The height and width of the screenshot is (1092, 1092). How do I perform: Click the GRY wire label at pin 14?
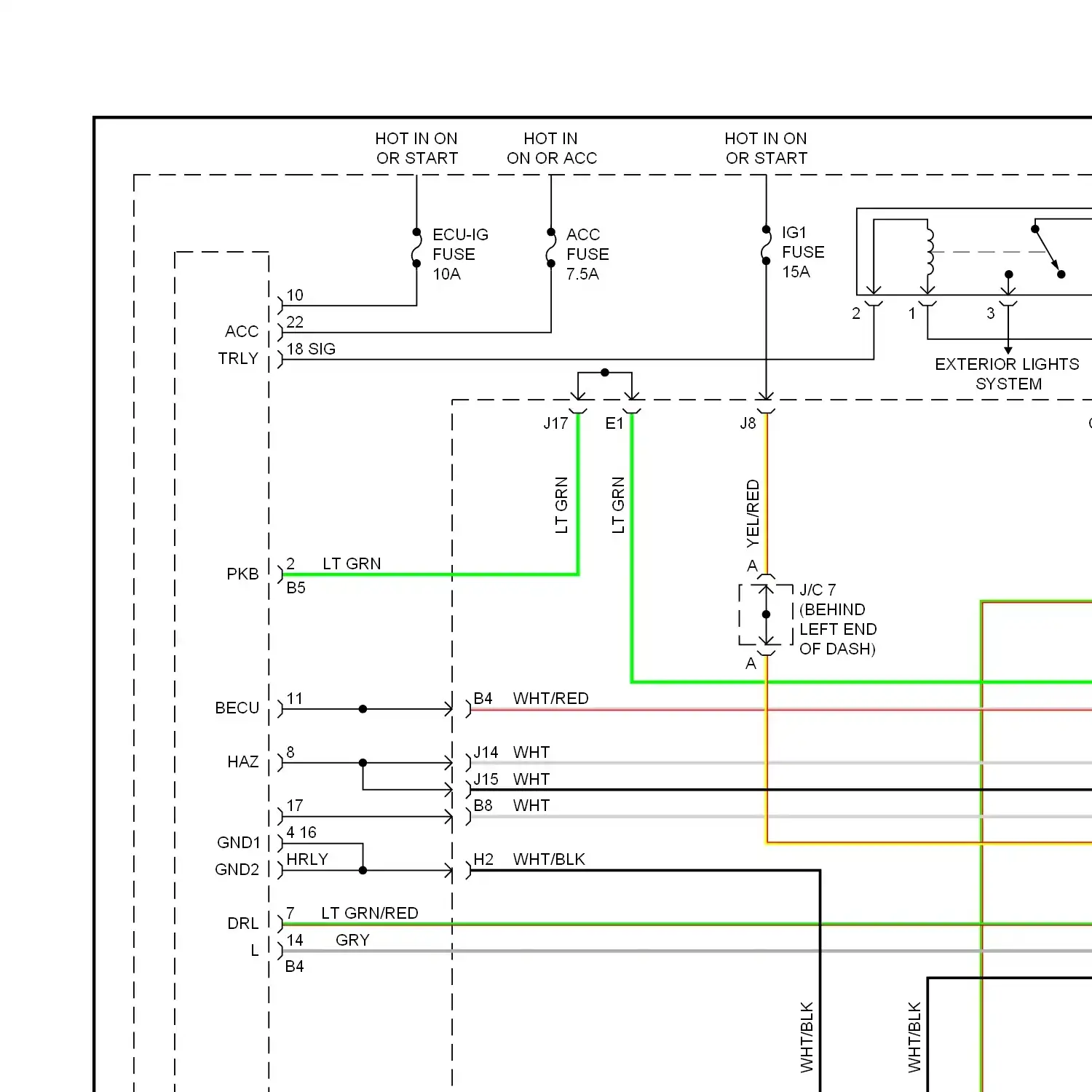click(352, 940)
